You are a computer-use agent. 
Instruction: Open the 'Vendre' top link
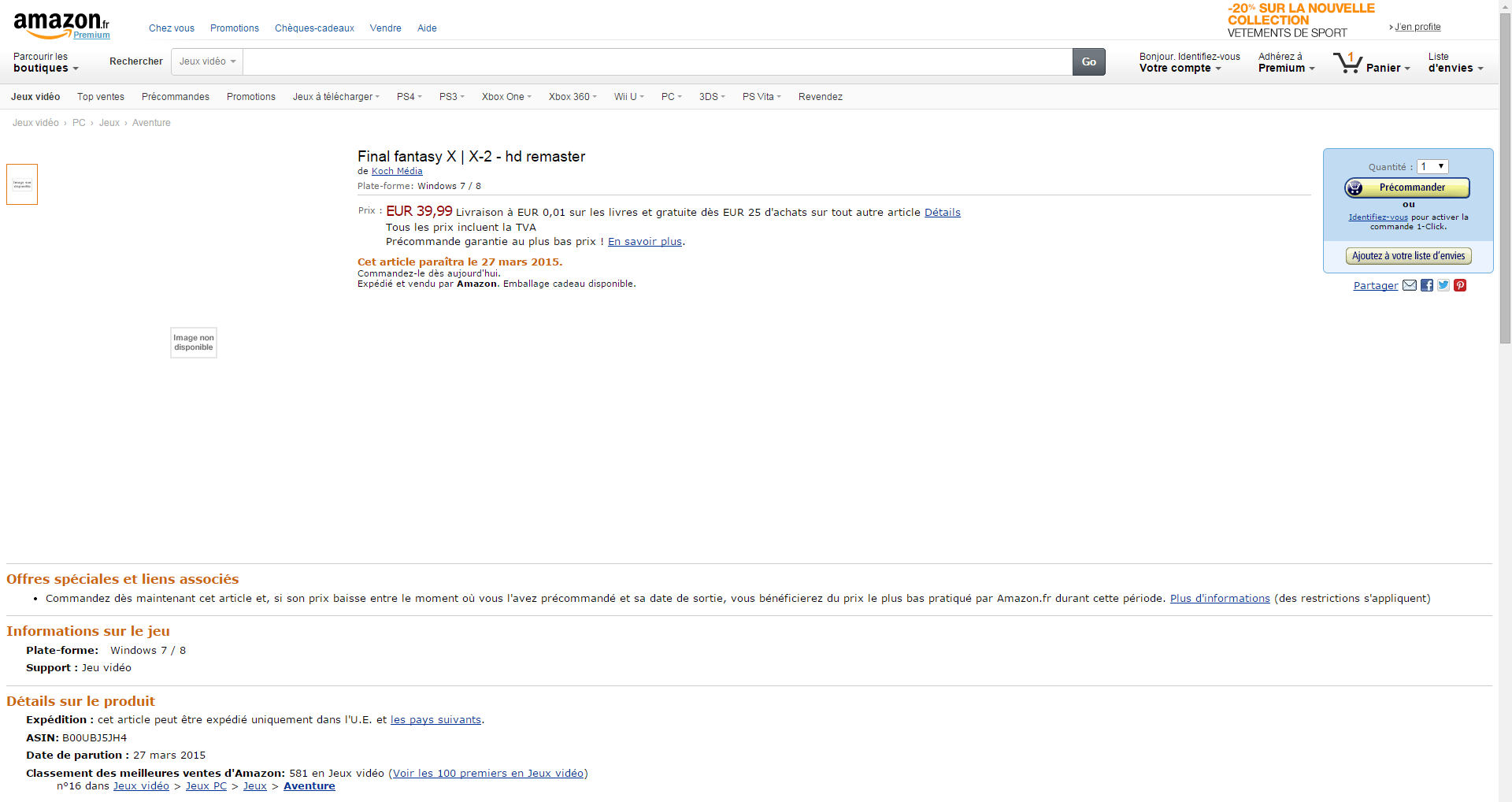click(x=386, y=28)
